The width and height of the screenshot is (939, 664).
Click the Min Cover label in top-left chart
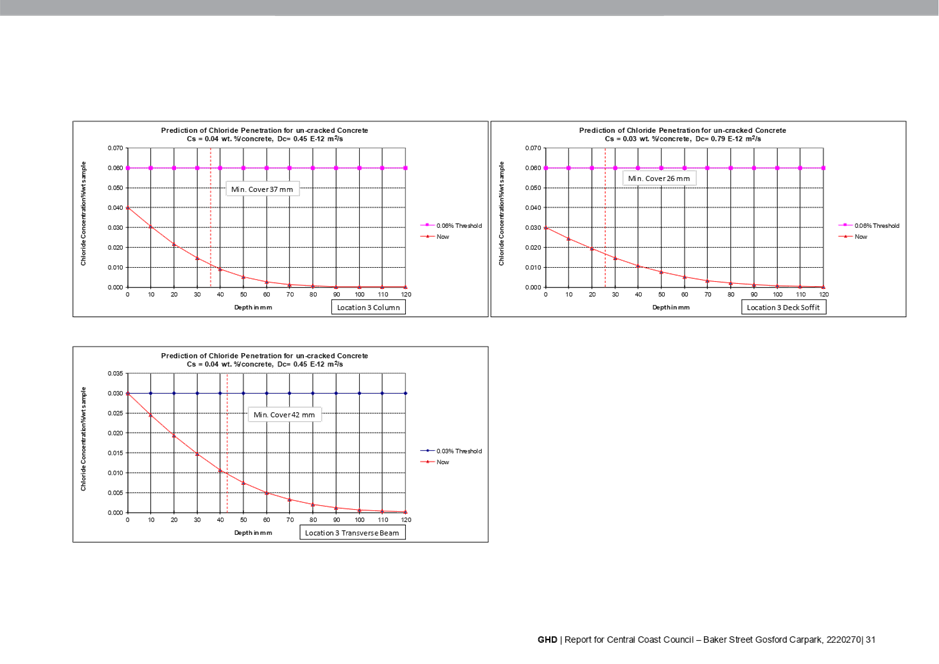pos(262,189)
